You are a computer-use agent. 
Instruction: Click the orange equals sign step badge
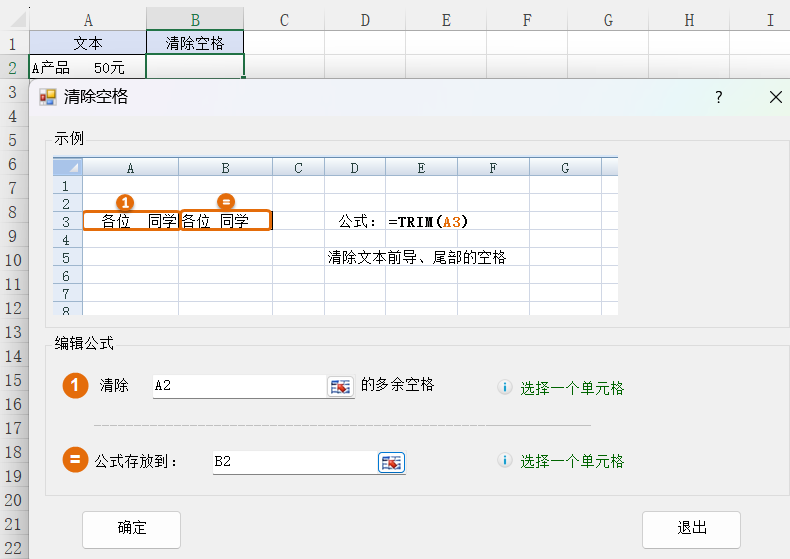pos(76,460)
